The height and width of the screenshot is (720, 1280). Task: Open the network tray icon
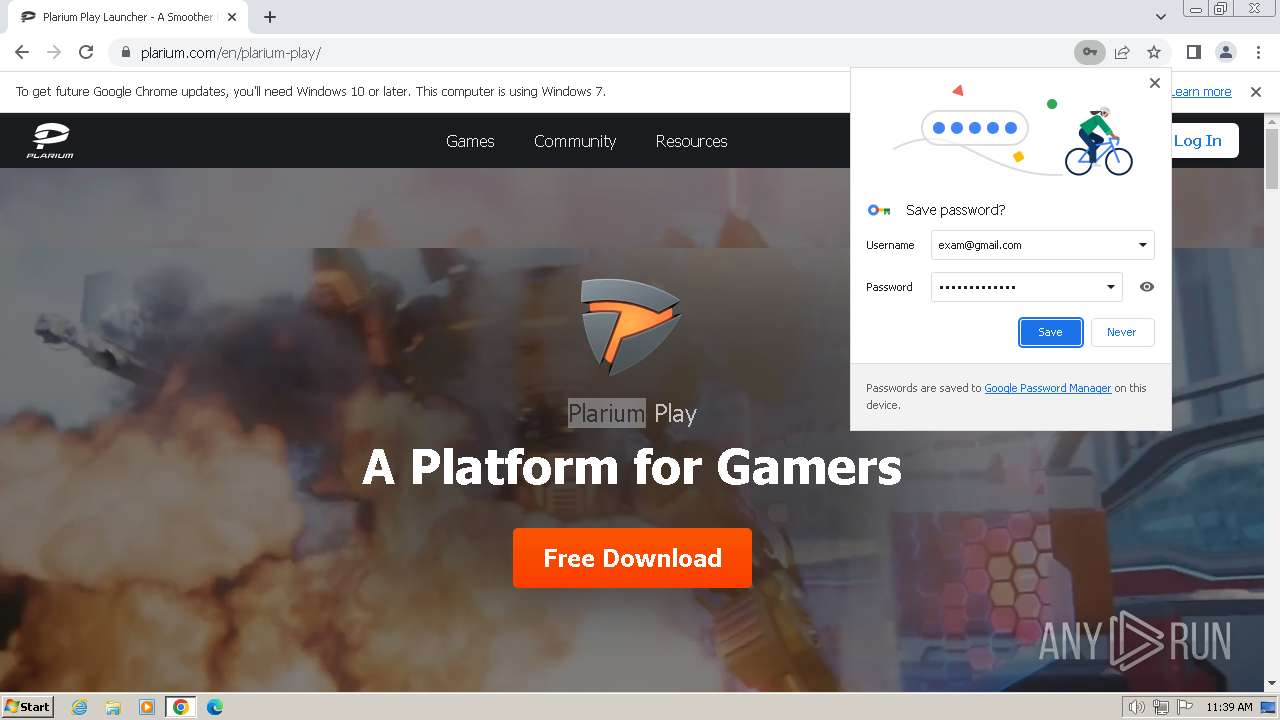(1161, 707)
